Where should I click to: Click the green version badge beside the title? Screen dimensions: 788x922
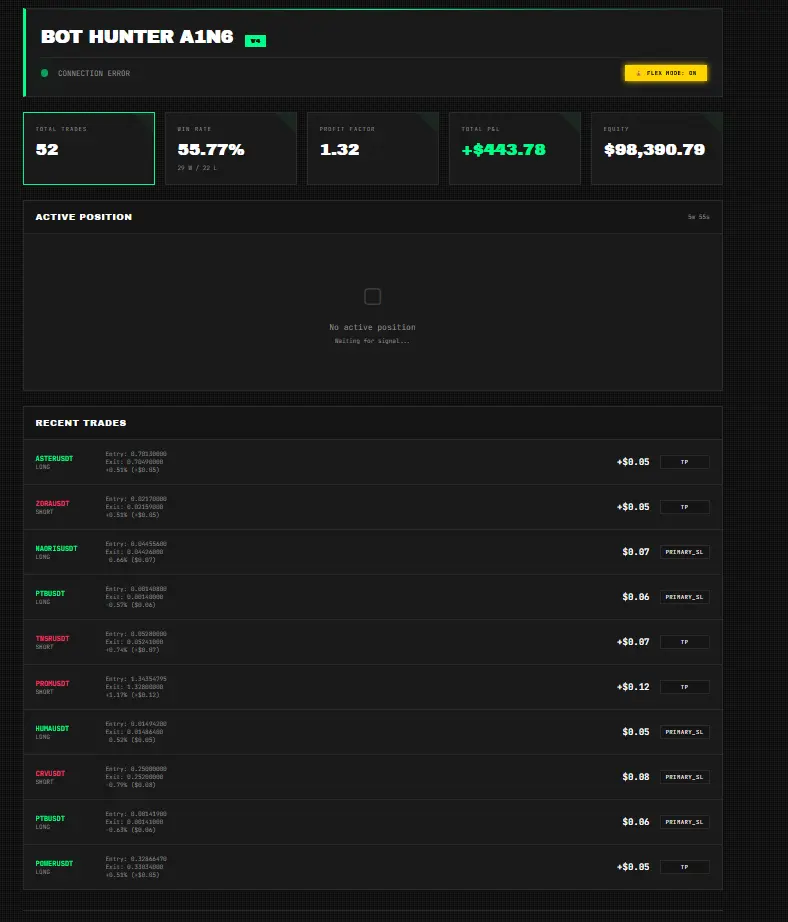tap(255, 41)
